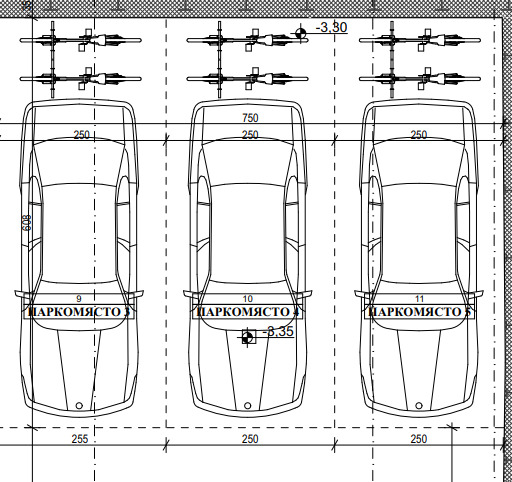The height and width of the screenshot is (482, 512).
Task: Select the lower bicycle above parking space 4
Action: click(247, 79)
